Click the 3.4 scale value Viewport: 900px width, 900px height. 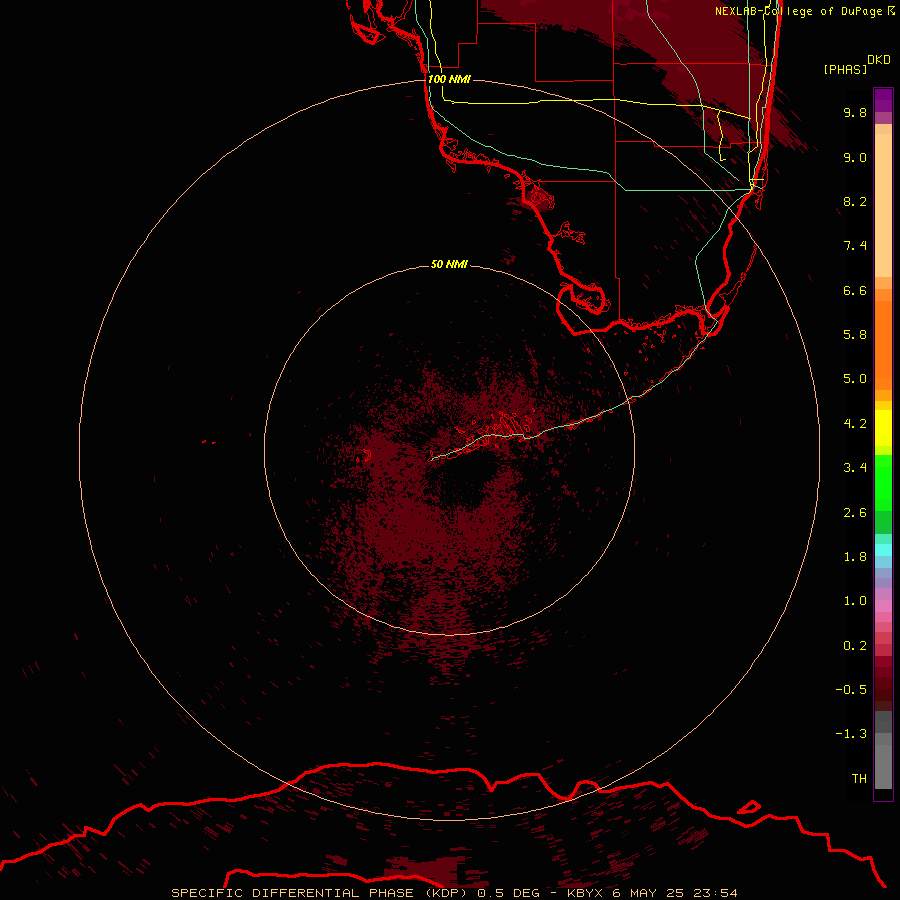(855, 468)
